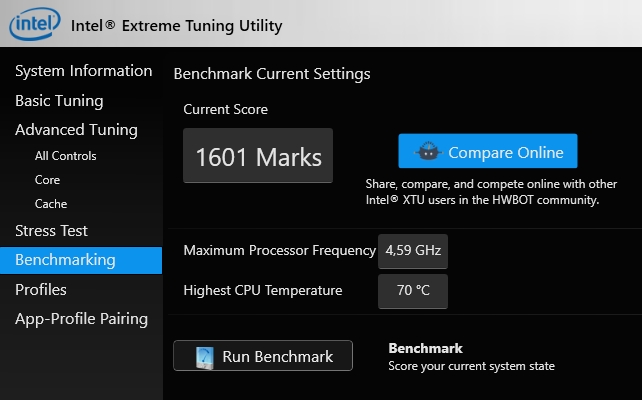Select All Controls under Advanced Tuning
Screen dimensions: 642x400
66,156
